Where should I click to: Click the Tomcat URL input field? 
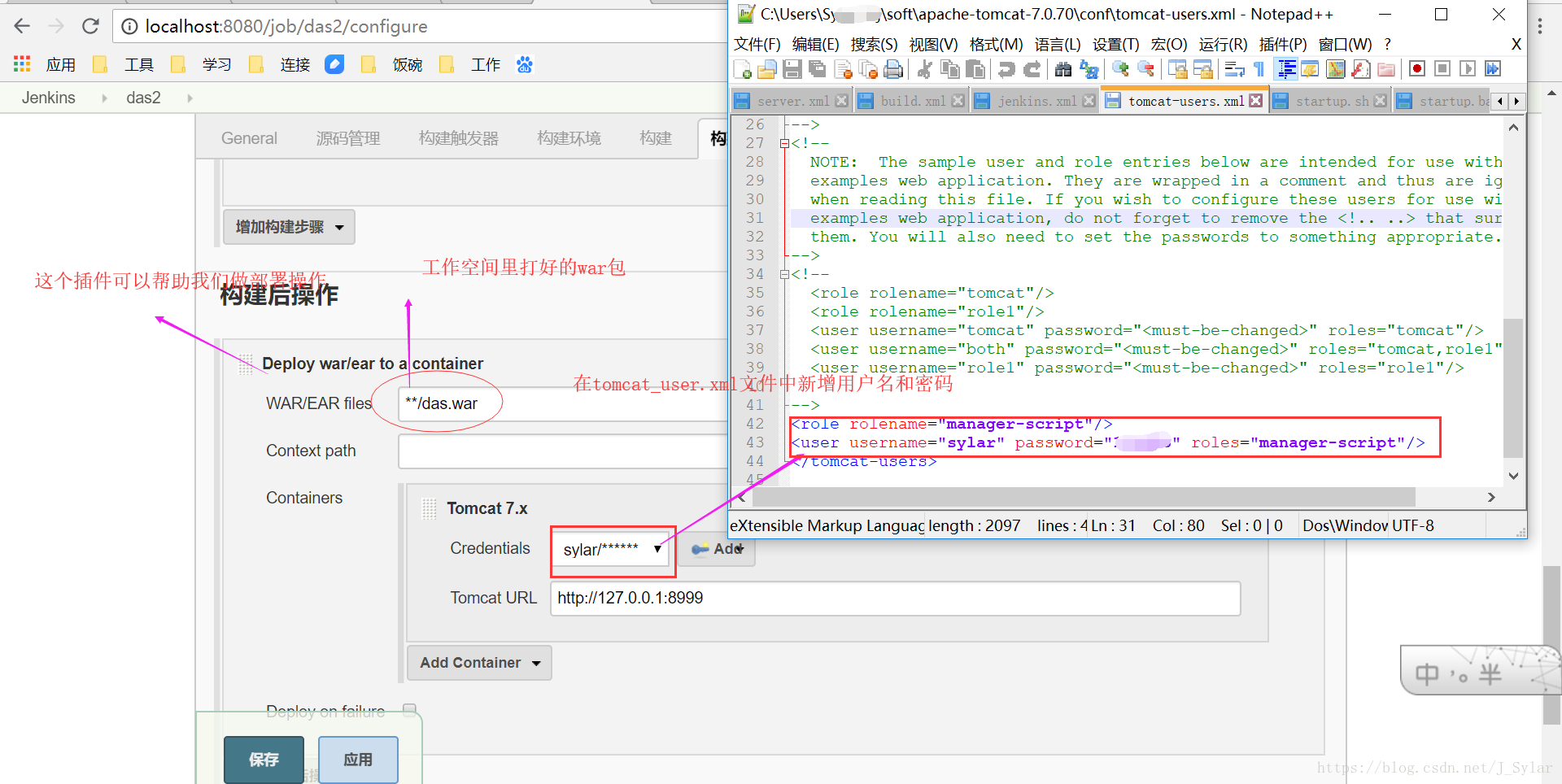click(895, 599)
